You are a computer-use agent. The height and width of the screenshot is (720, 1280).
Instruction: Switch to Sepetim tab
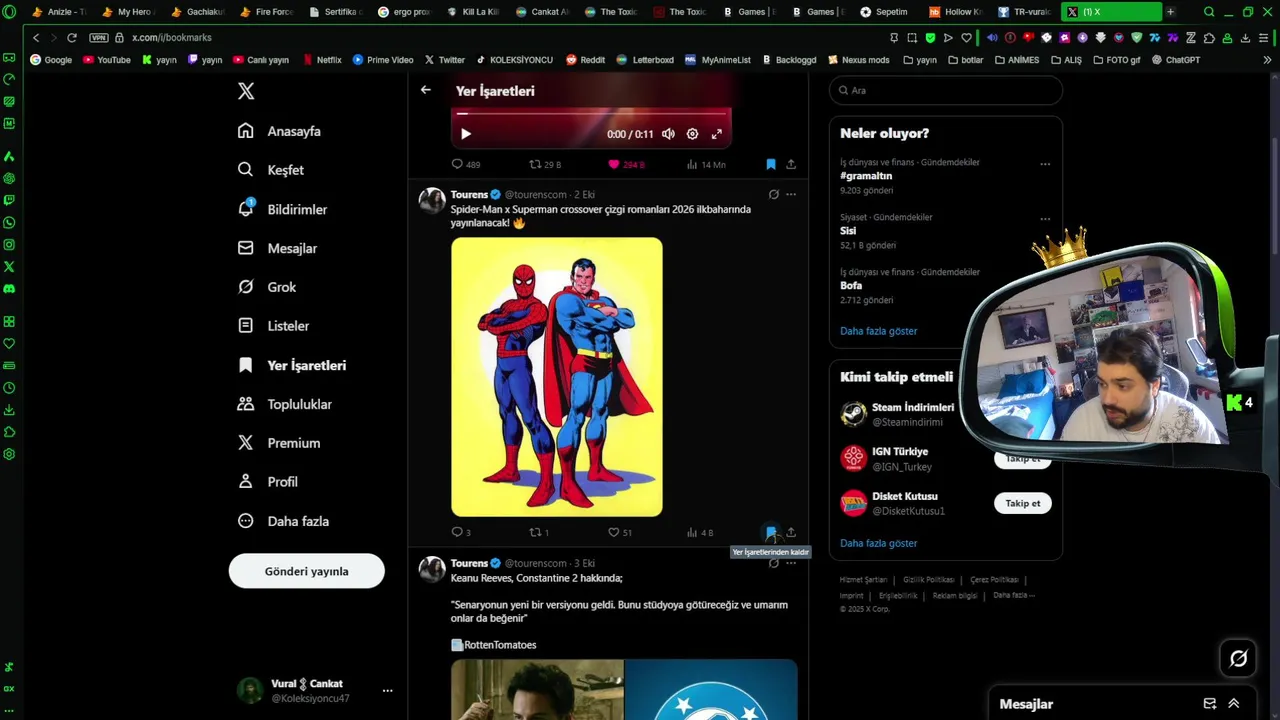(884, 12)
